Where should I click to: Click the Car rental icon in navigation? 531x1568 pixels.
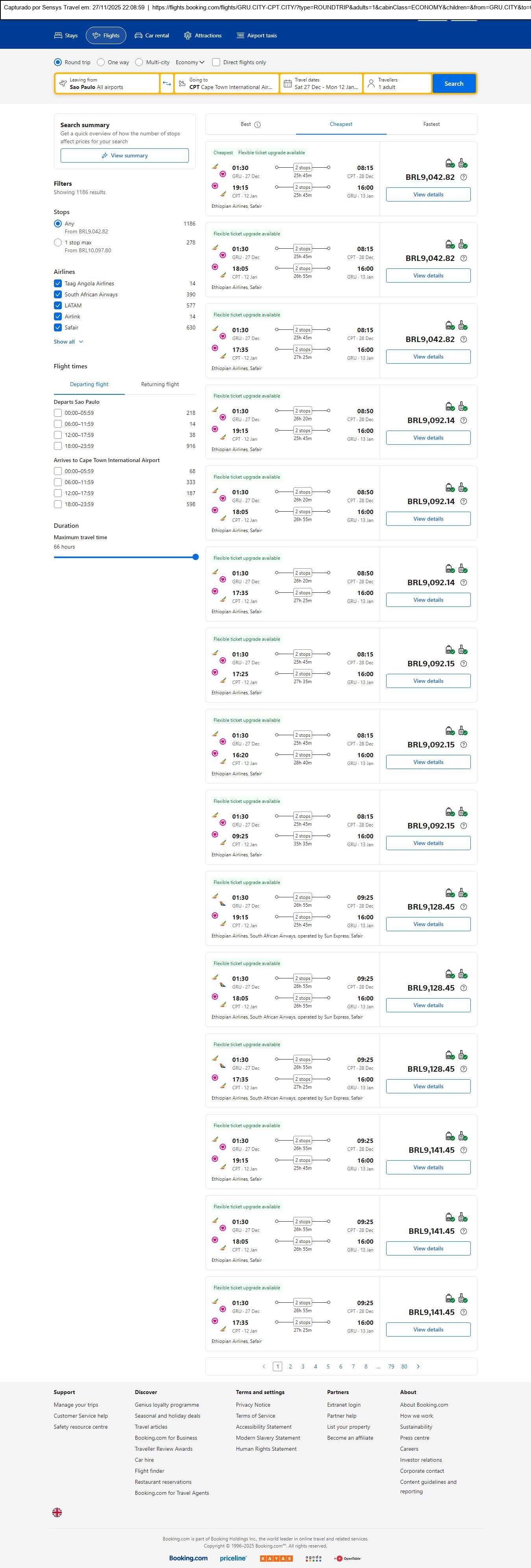click(139, 36)
